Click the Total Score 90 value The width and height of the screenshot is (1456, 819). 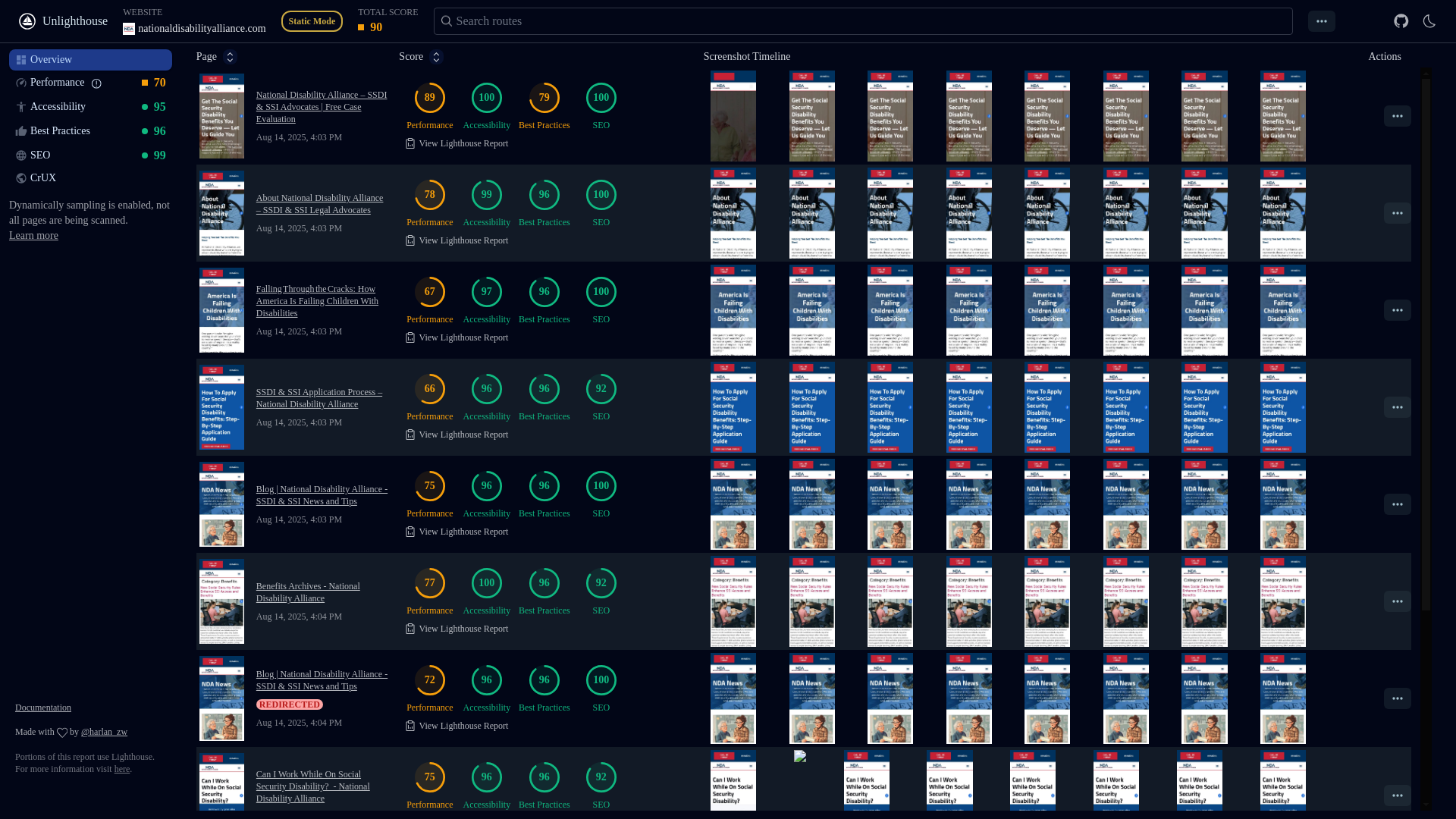coord(376,27)
